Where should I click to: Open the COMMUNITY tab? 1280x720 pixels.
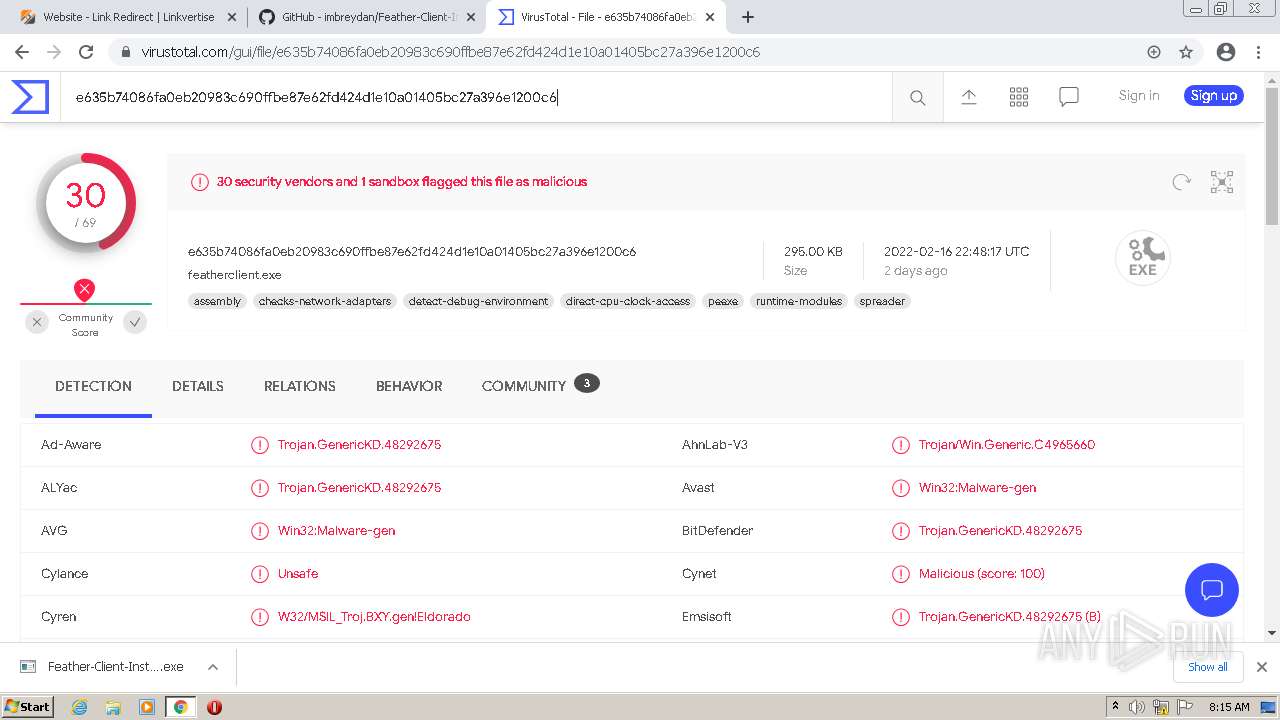[540, 386]
